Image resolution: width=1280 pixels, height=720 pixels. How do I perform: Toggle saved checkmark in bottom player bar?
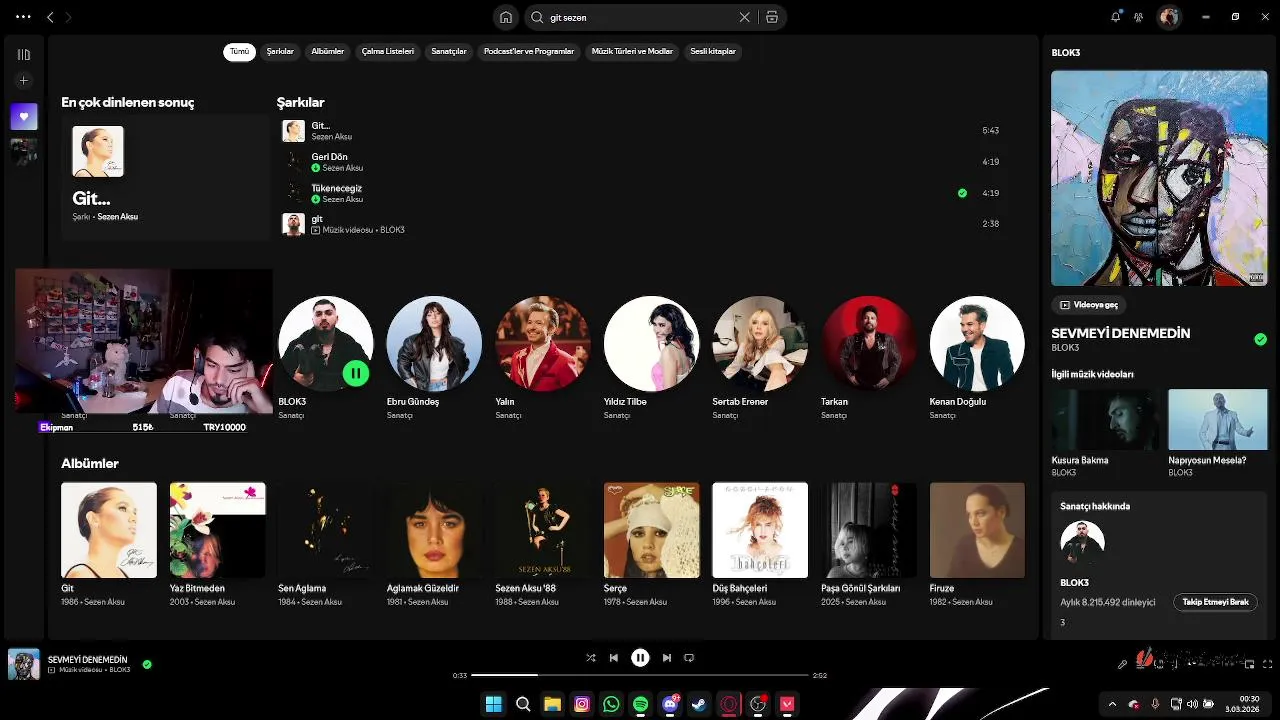147,664
